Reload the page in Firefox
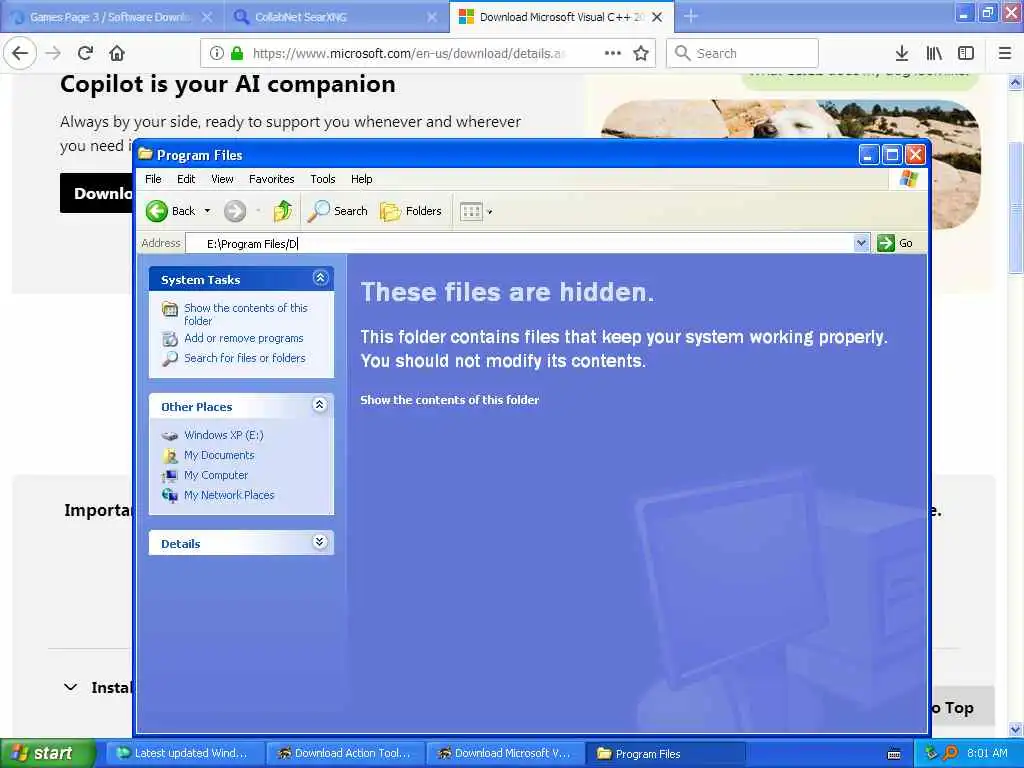 pos(85,53)
